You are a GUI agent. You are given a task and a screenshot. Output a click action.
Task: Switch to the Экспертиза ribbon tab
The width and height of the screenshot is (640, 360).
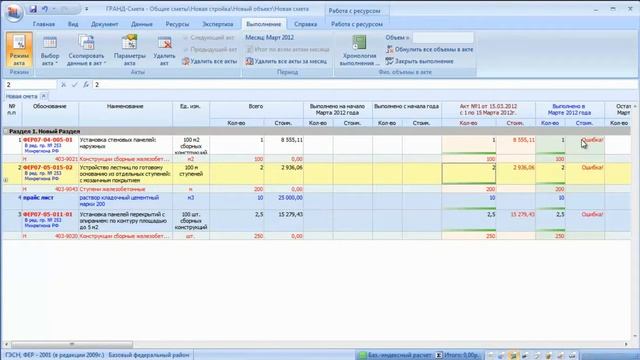[218, 24]
